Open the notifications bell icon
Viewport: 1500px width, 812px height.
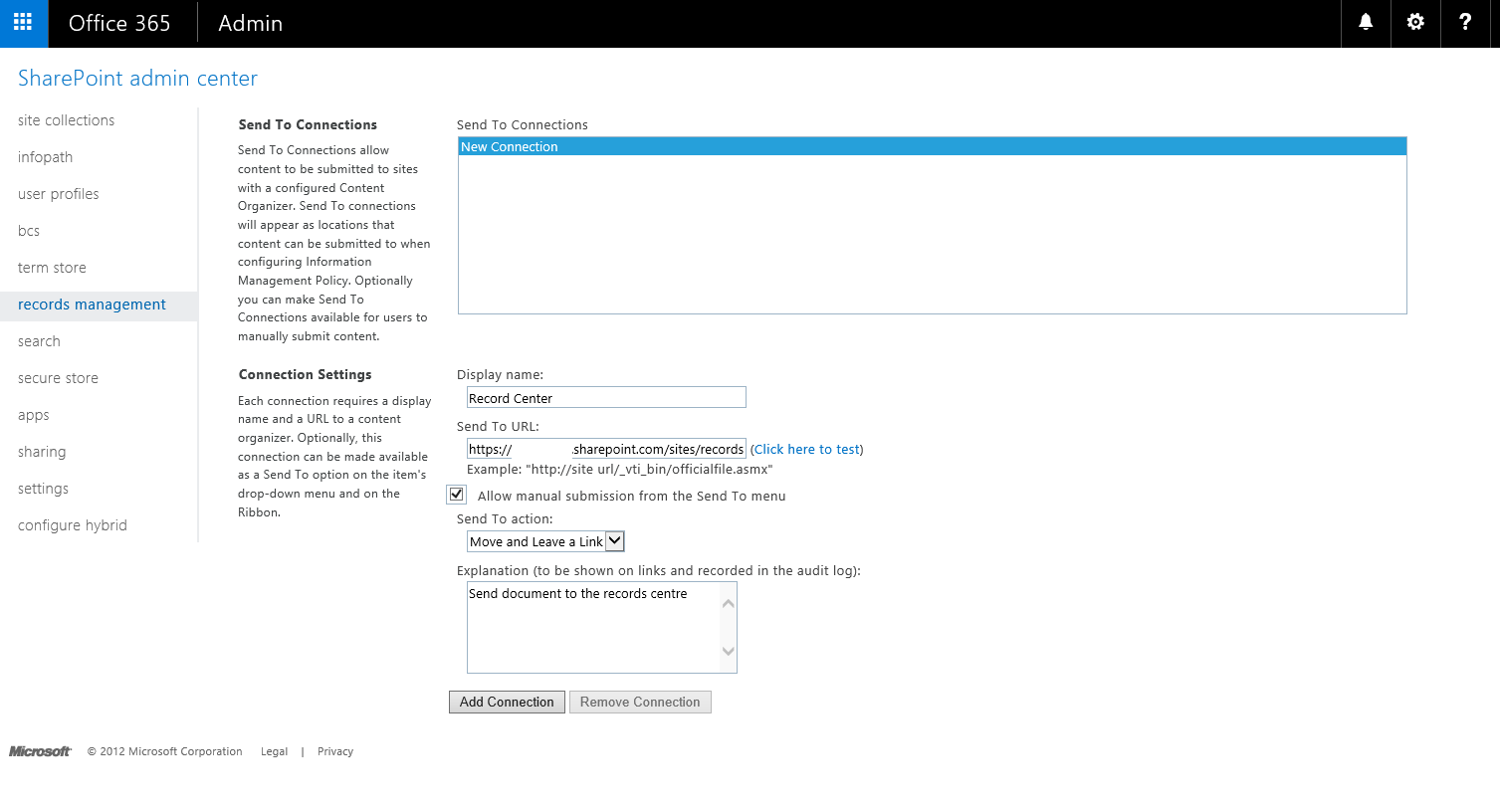click(1366, 23)
